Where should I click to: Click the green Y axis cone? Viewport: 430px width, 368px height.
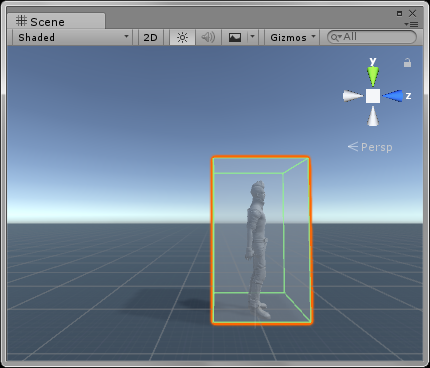pyautogui.click(x=373, y=76)
